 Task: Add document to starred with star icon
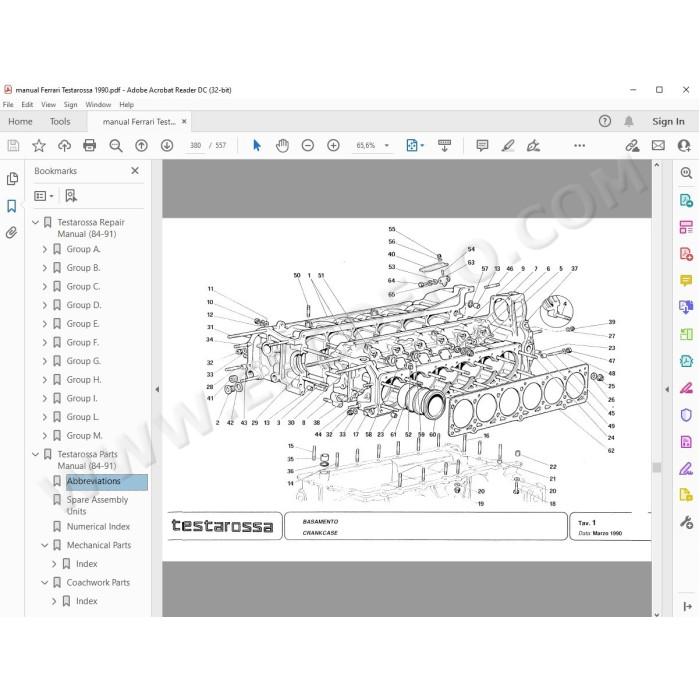(x=39, y=146)
